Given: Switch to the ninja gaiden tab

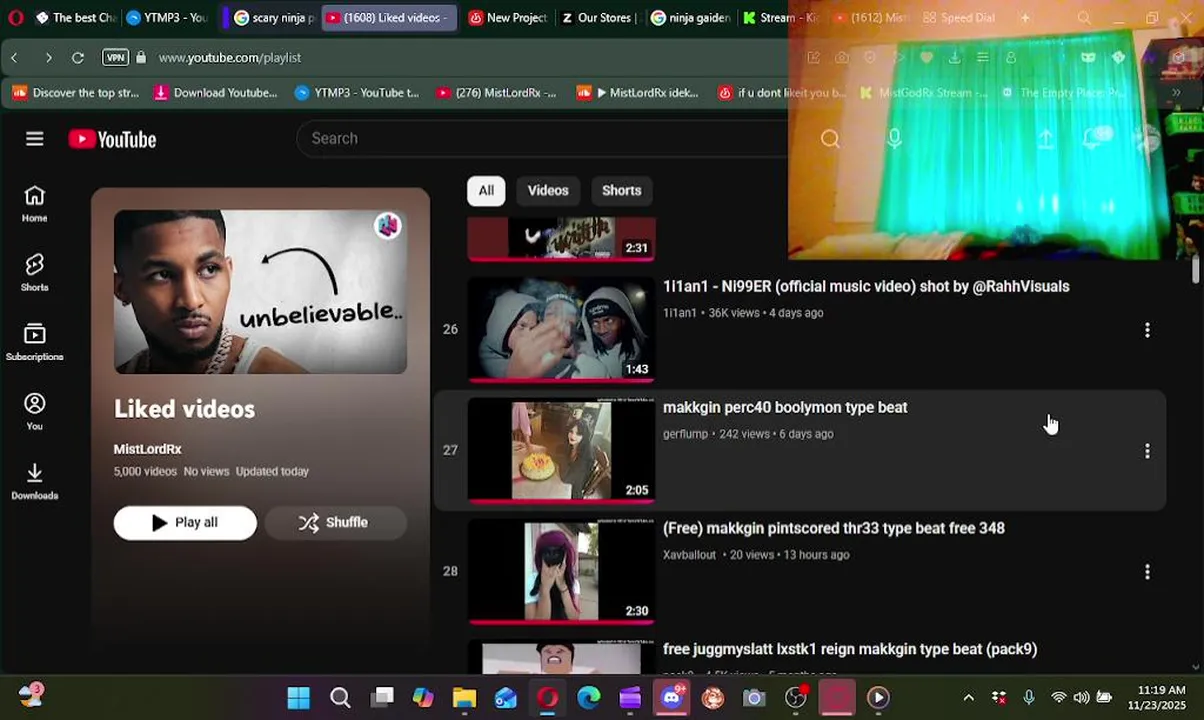Looking at the screenshot, I should click(x=690, y=18).
